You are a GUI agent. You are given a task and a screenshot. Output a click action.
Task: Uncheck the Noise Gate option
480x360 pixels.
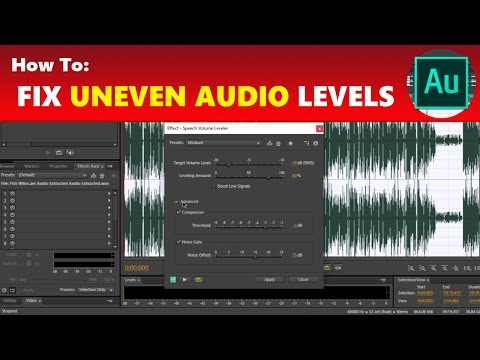click(179, 241)
